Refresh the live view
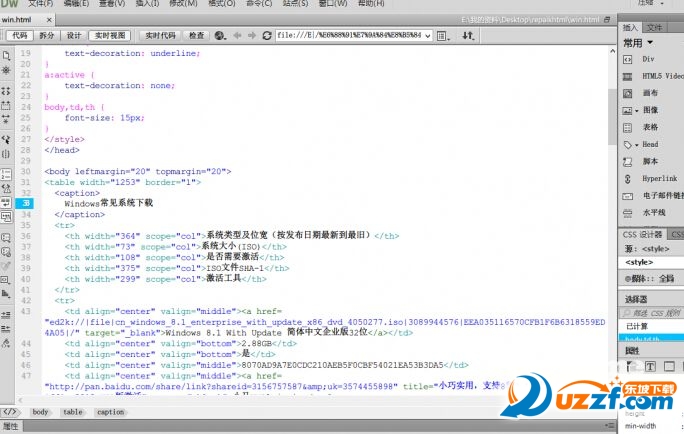The height and width of the screenshot is (434, 684). 267,35
